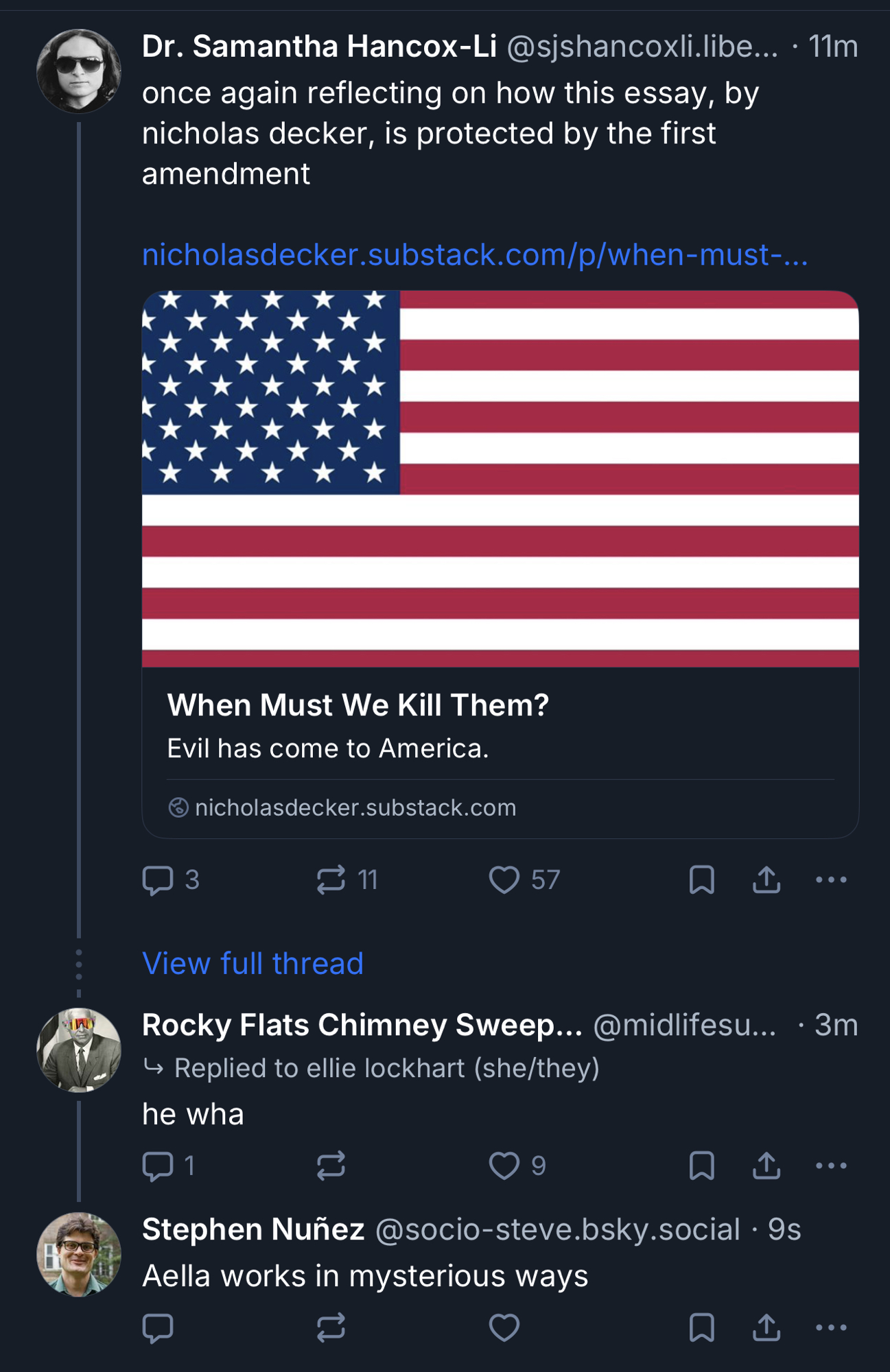Image resolution: width=890 pixels, height=1372 pixels.
Task: Like the post with 57 likes
Action: (x=504, y=880)
